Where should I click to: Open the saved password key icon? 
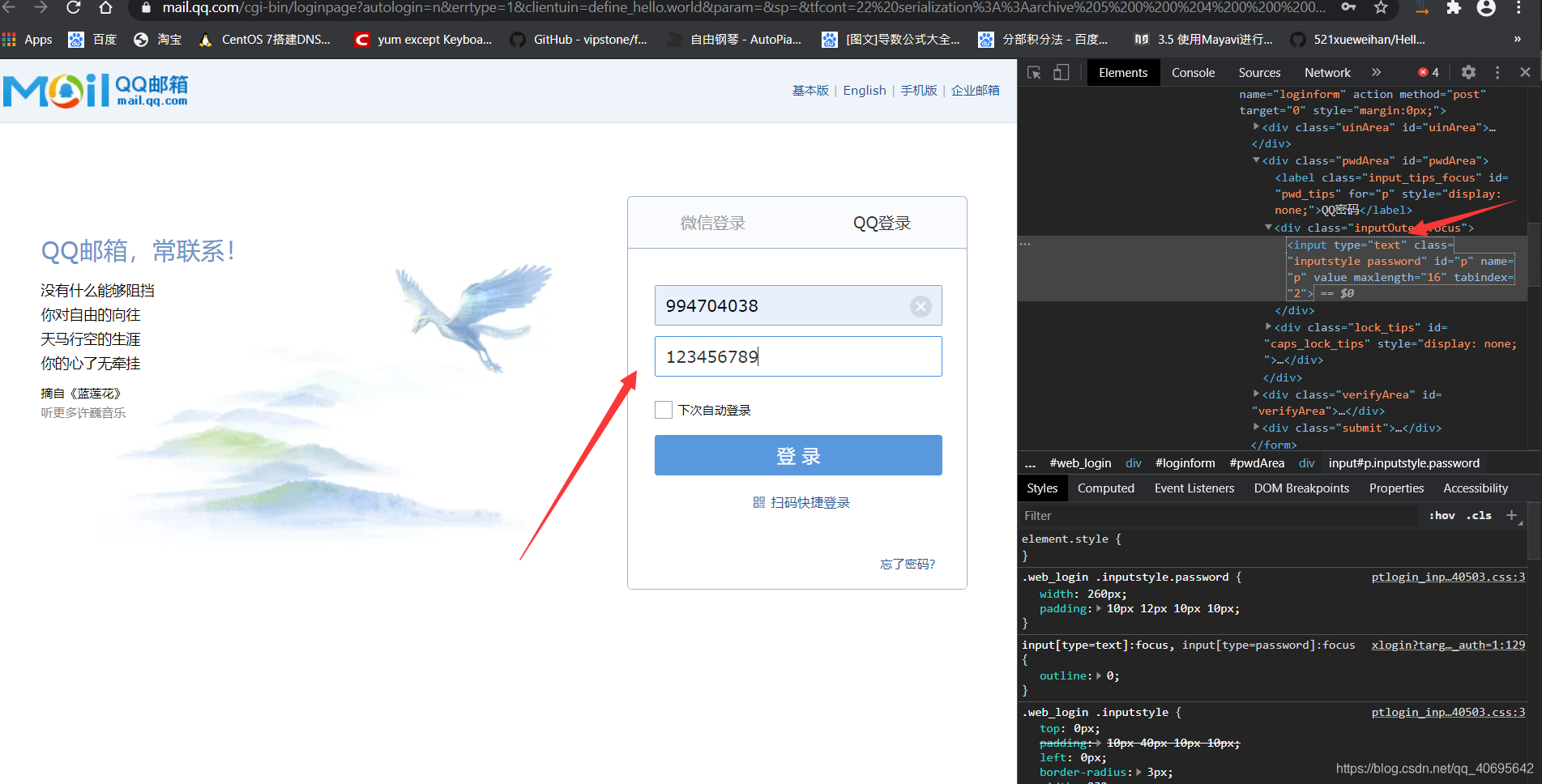[x=1348, y=7]
